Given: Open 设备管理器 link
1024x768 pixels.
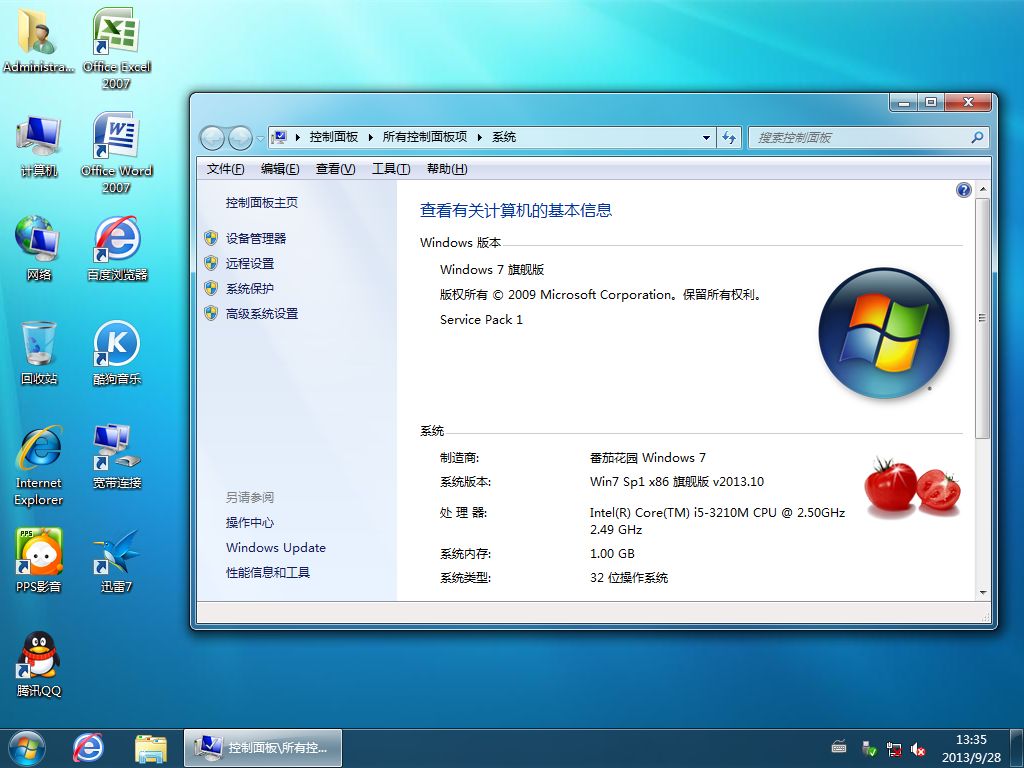Looking at the screenshot, I should (256, 238).
